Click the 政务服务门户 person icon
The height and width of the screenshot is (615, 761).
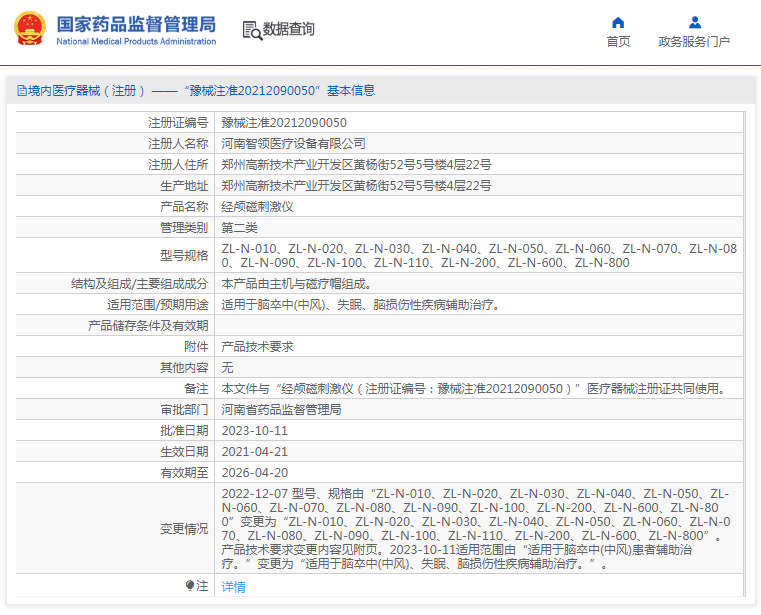(694, 22)
